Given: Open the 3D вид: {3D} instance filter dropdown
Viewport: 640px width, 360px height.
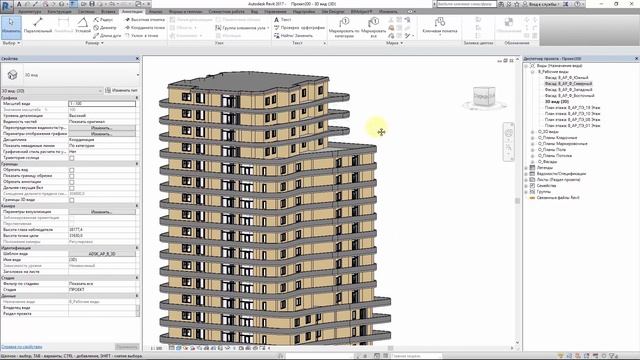Looking at the screenshot, I should tap(100, 91).
